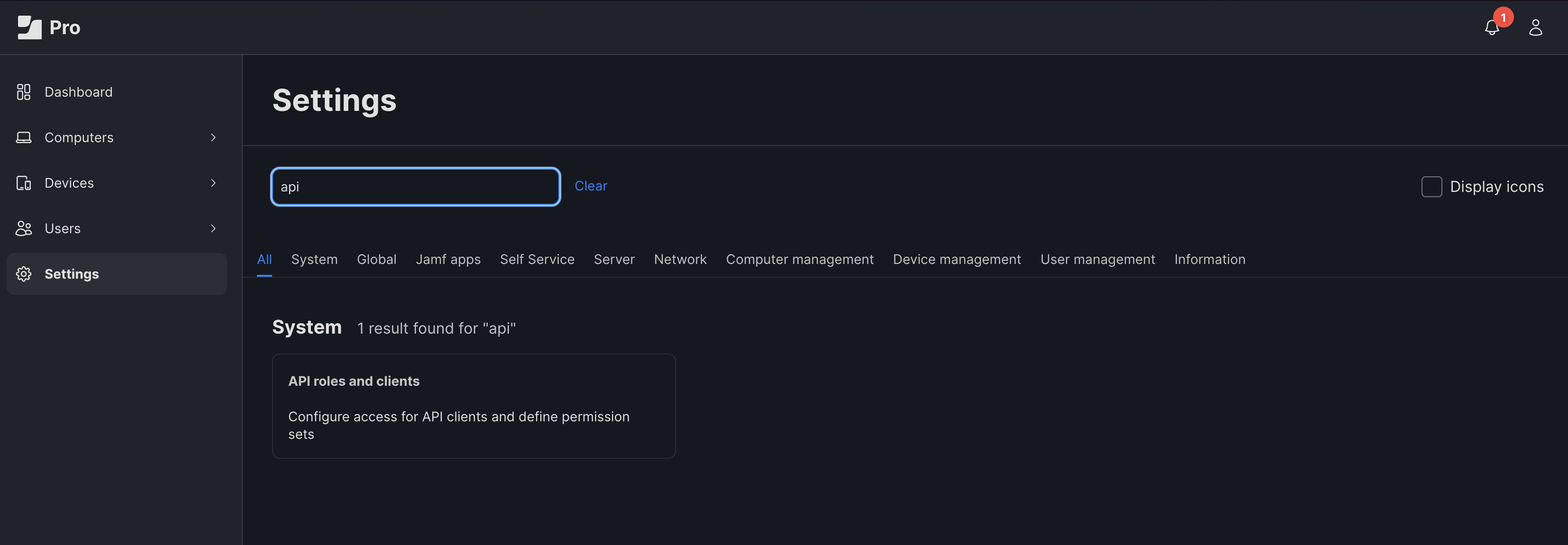
Task: Open API roles and clients setting card
Action: pos(474,406)
